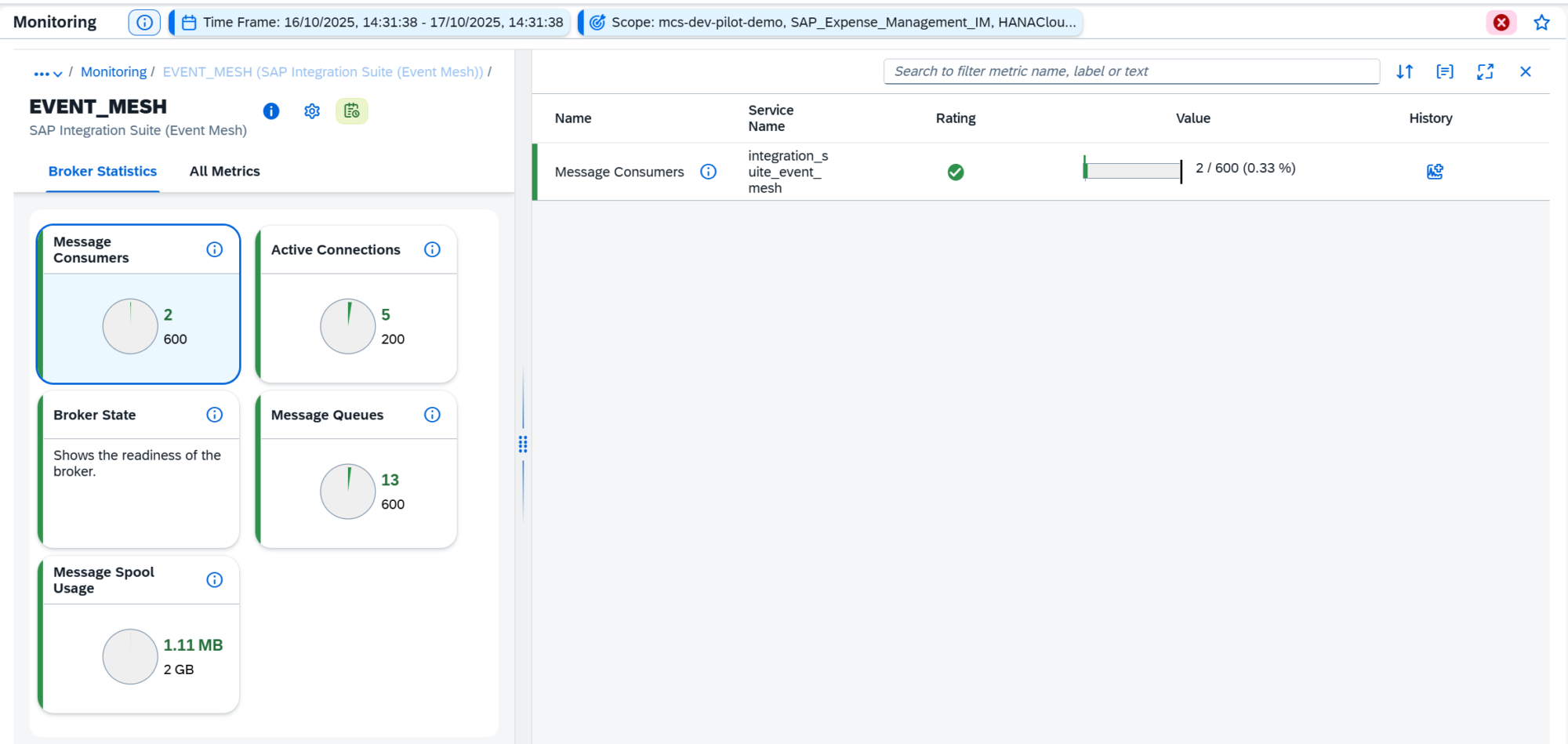The height and width of the screenshot is (744, 1568).
Task: Click the sort metrics icon
Action: click(x=1404, y=72)
